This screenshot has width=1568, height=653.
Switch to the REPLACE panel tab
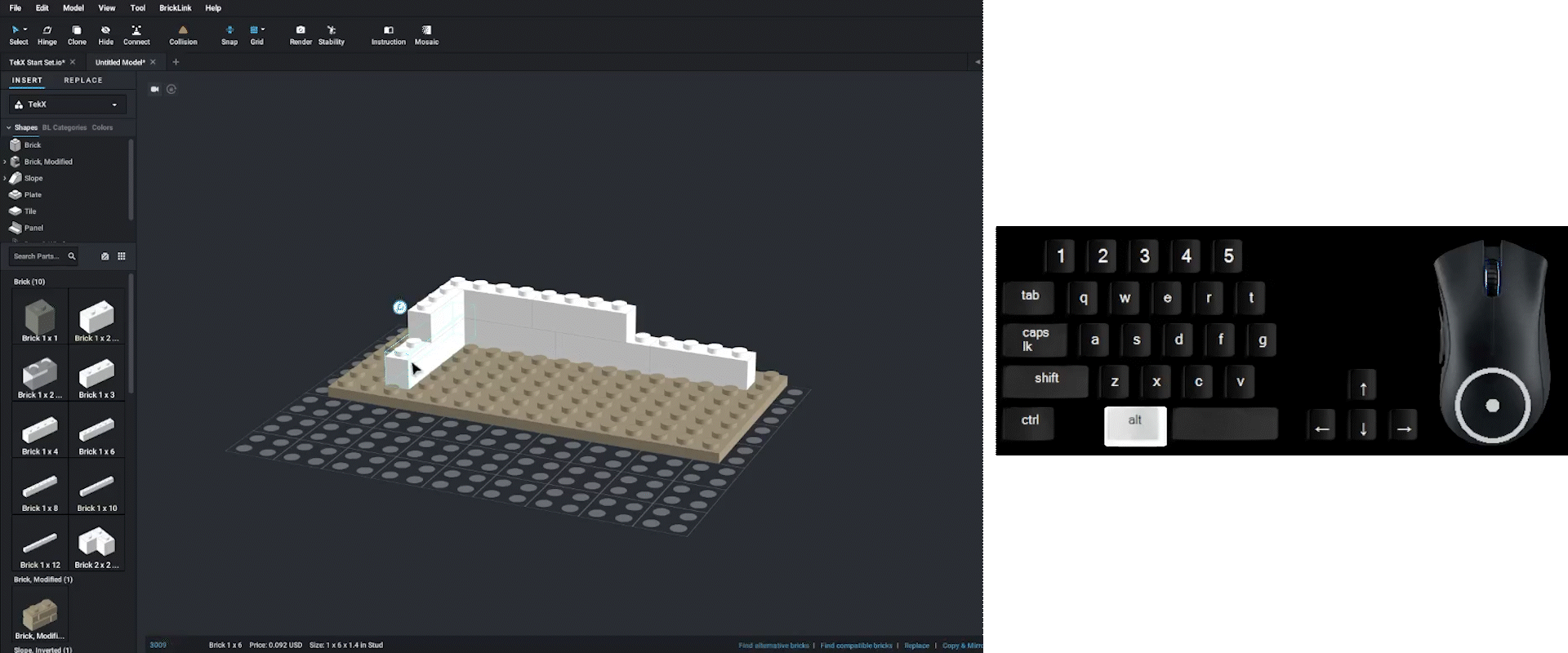(x=83, y=80)
